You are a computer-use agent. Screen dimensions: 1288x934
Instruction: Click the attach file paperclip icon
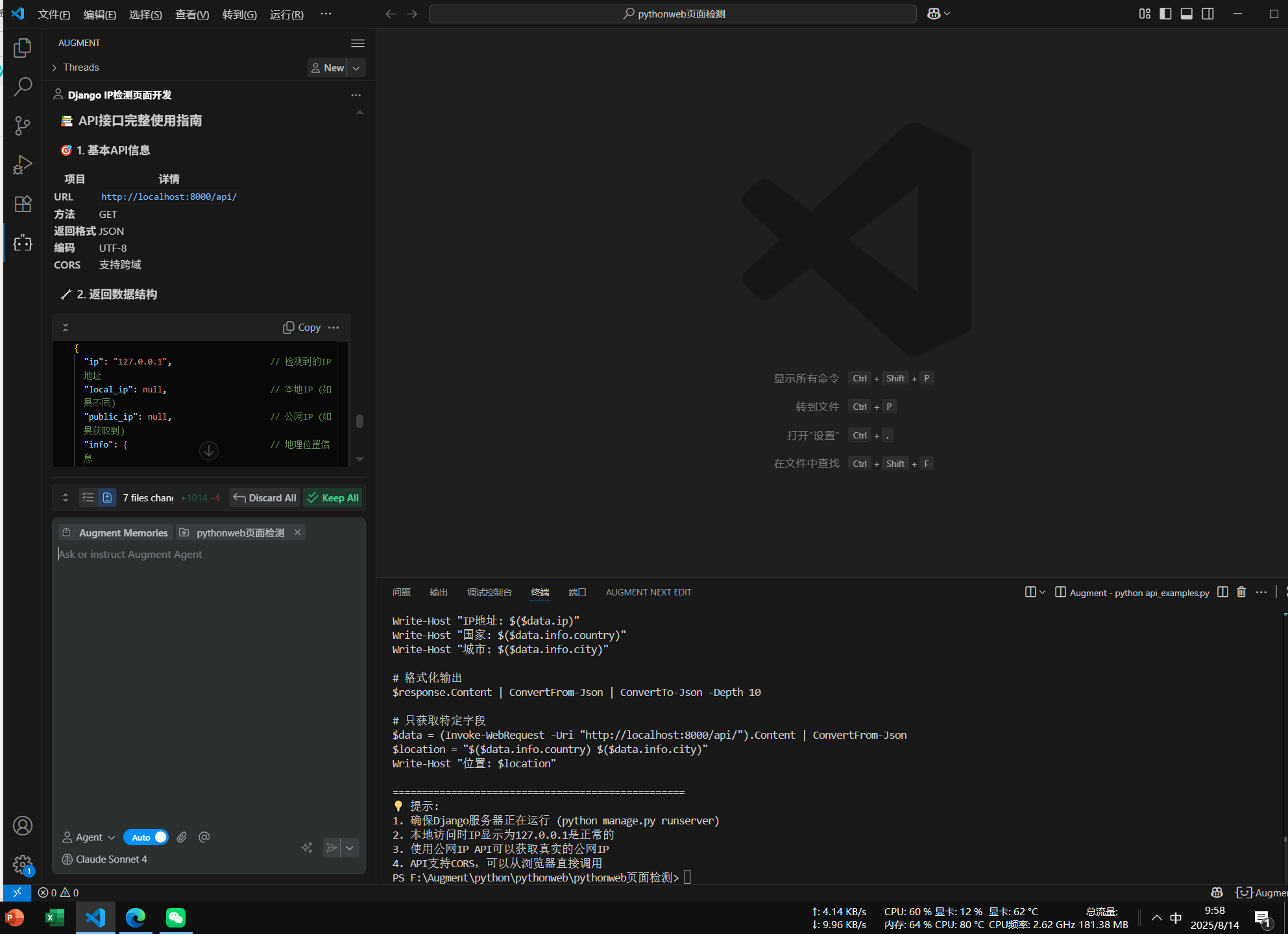pos(182,837)
